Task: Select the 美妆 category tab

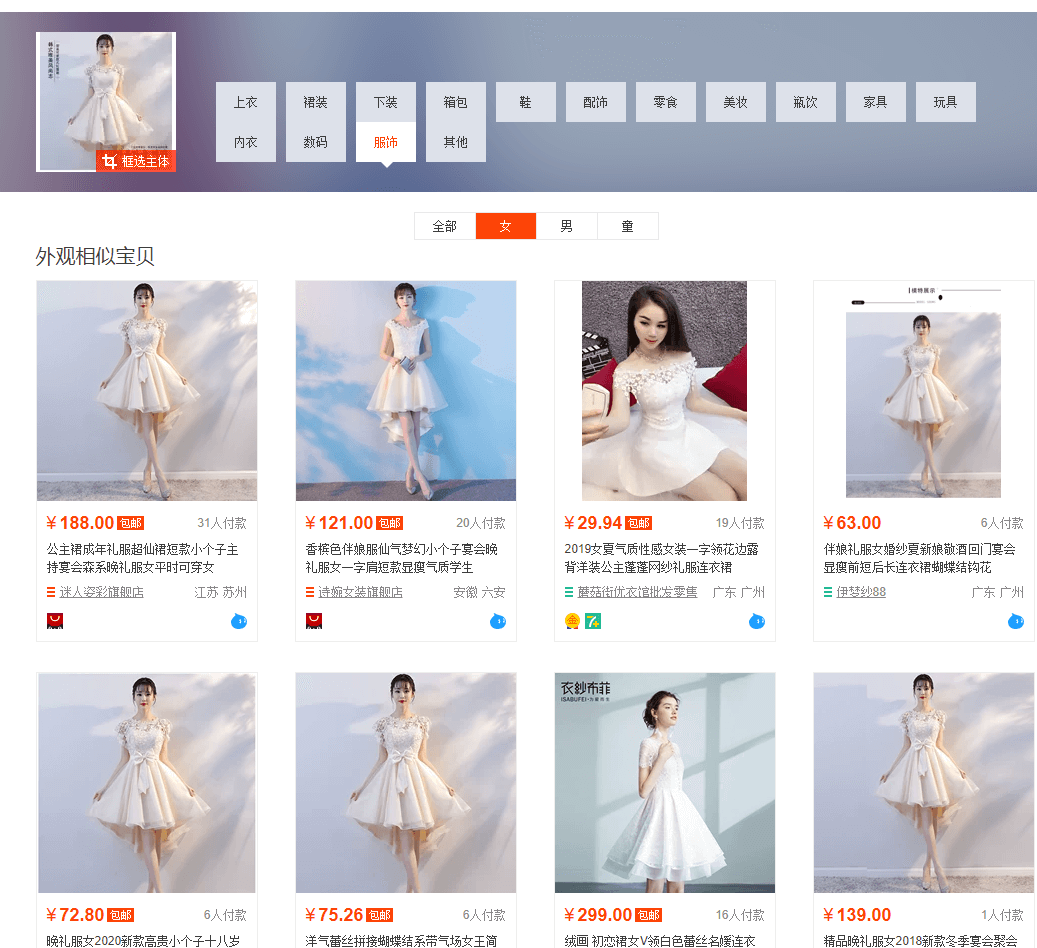Action: pos(735,102)
